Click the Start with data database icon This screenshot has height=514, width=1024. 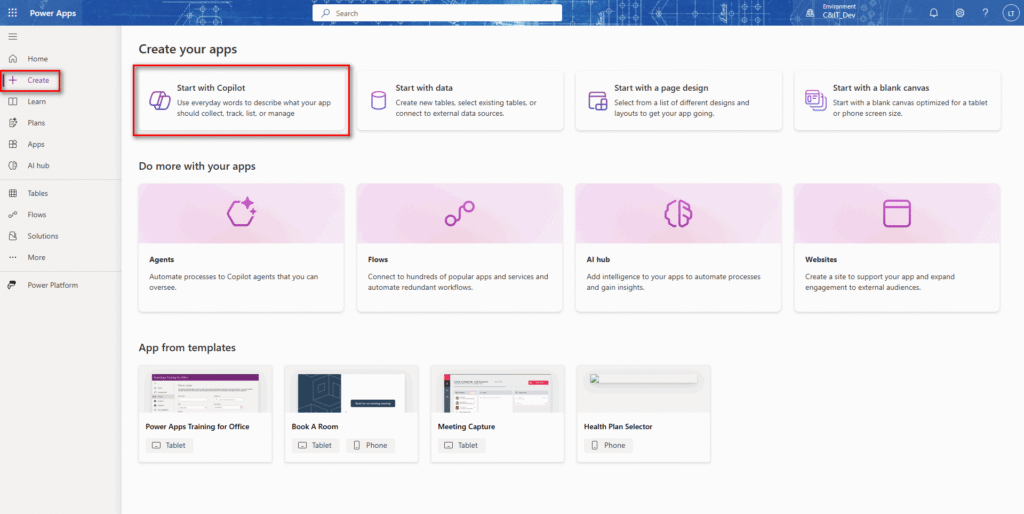coord(379,100)
